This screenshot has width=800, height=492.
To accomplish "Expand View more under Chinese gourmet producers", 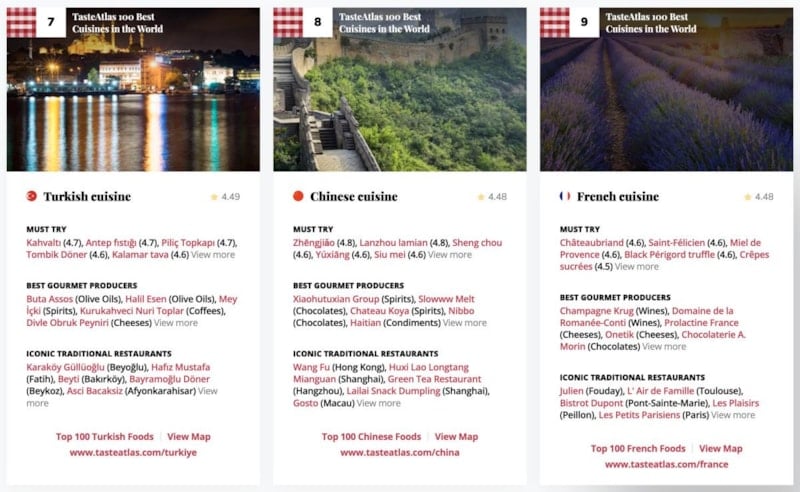I will (465, 323).
